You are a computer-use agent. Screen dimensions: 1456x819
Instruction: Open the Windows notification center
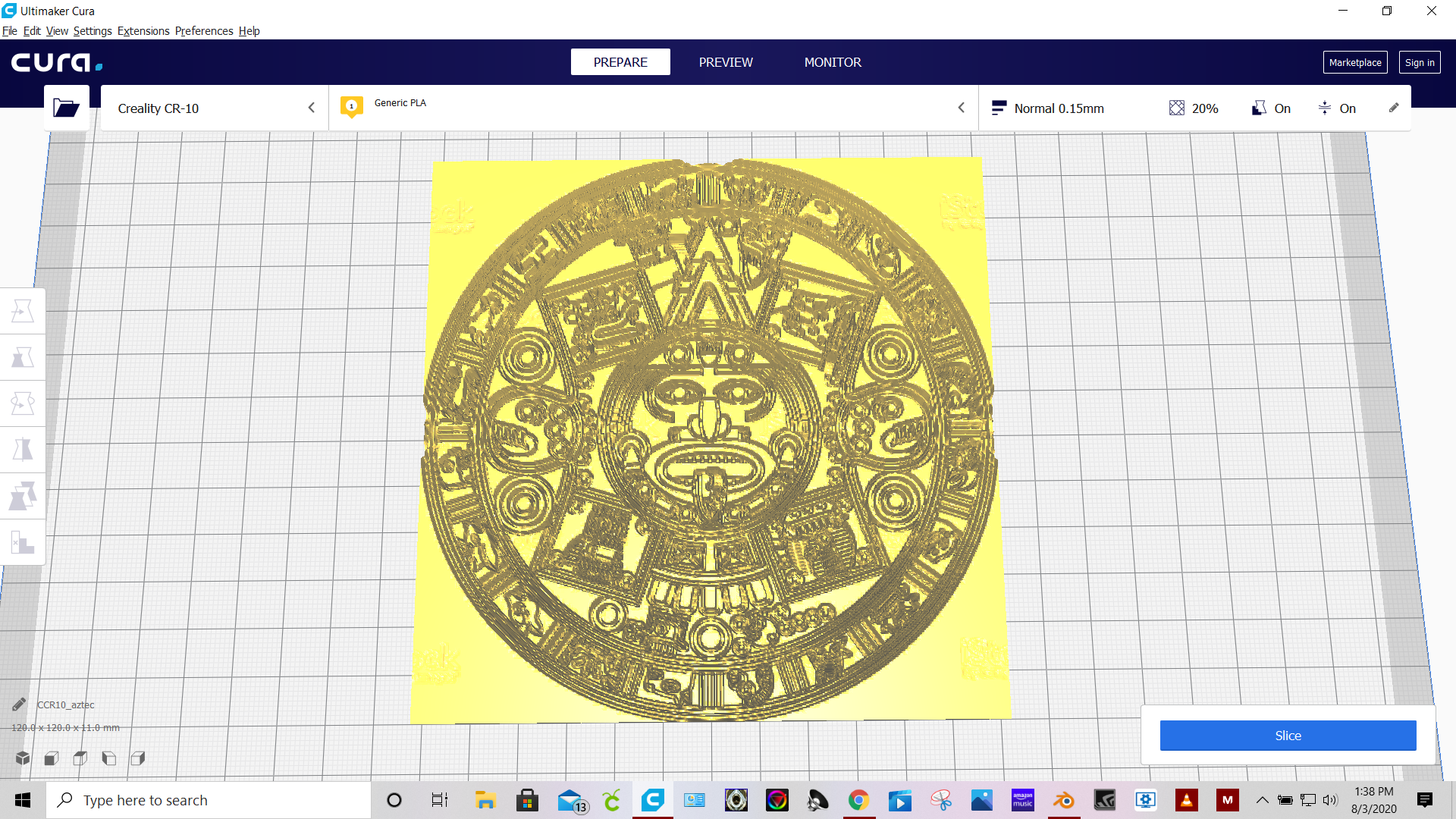pyautogui.click(x=1425, y=800)
